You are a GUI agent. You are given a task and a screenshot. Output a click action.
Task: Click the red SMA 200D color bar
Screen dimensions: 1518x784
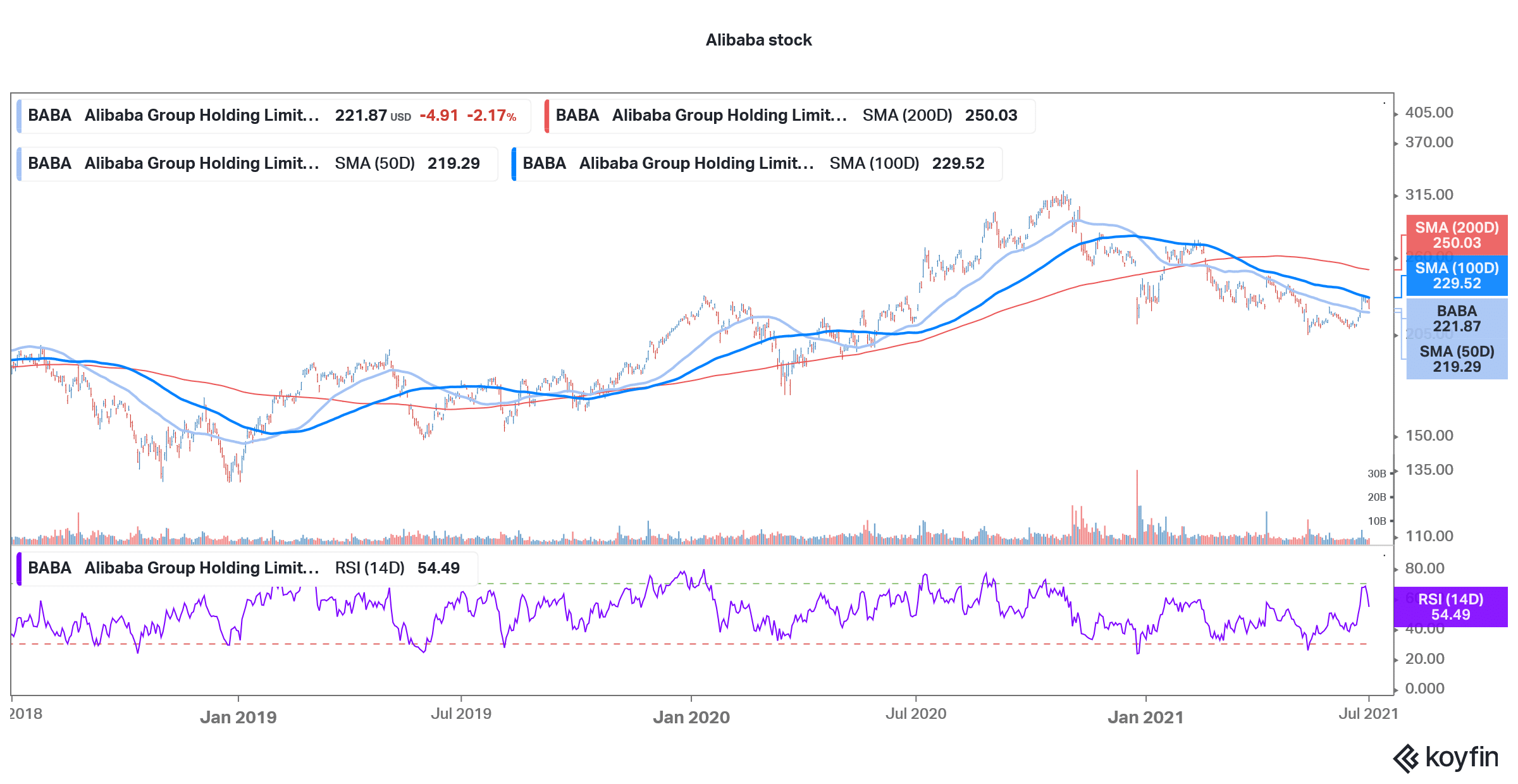click(546, 116)
